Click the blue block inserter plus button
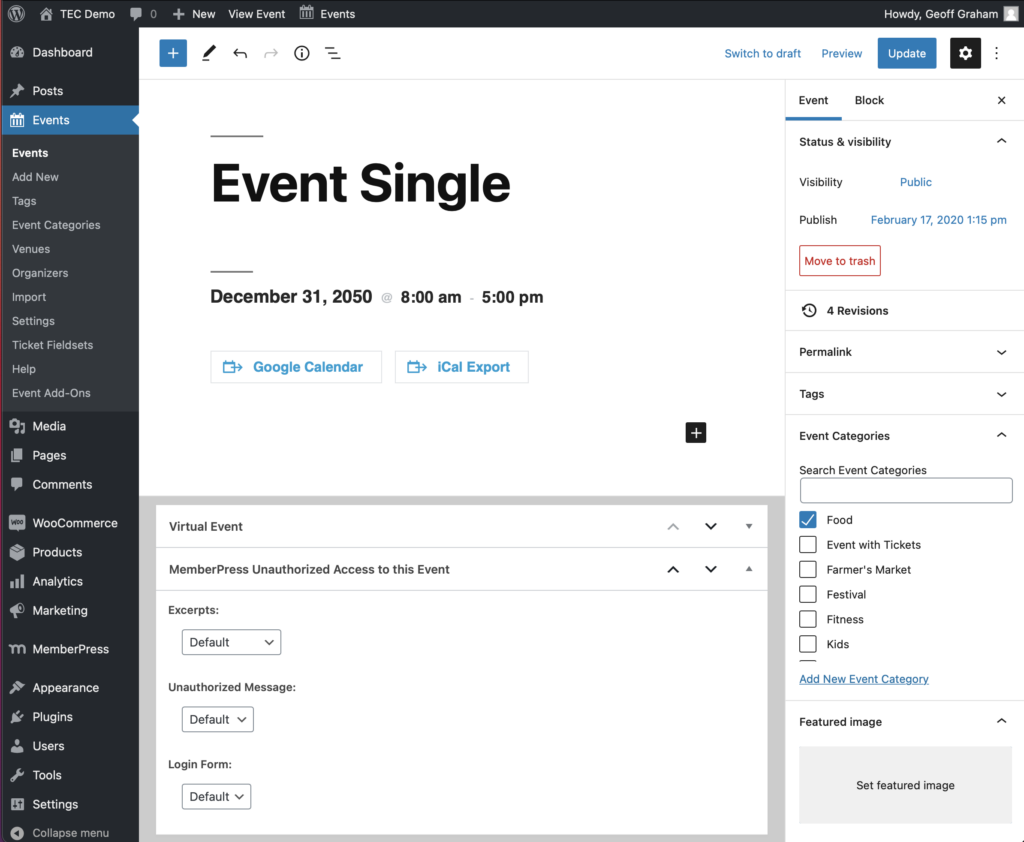Viewport: 1024px width, 842px height. [173, 53]
